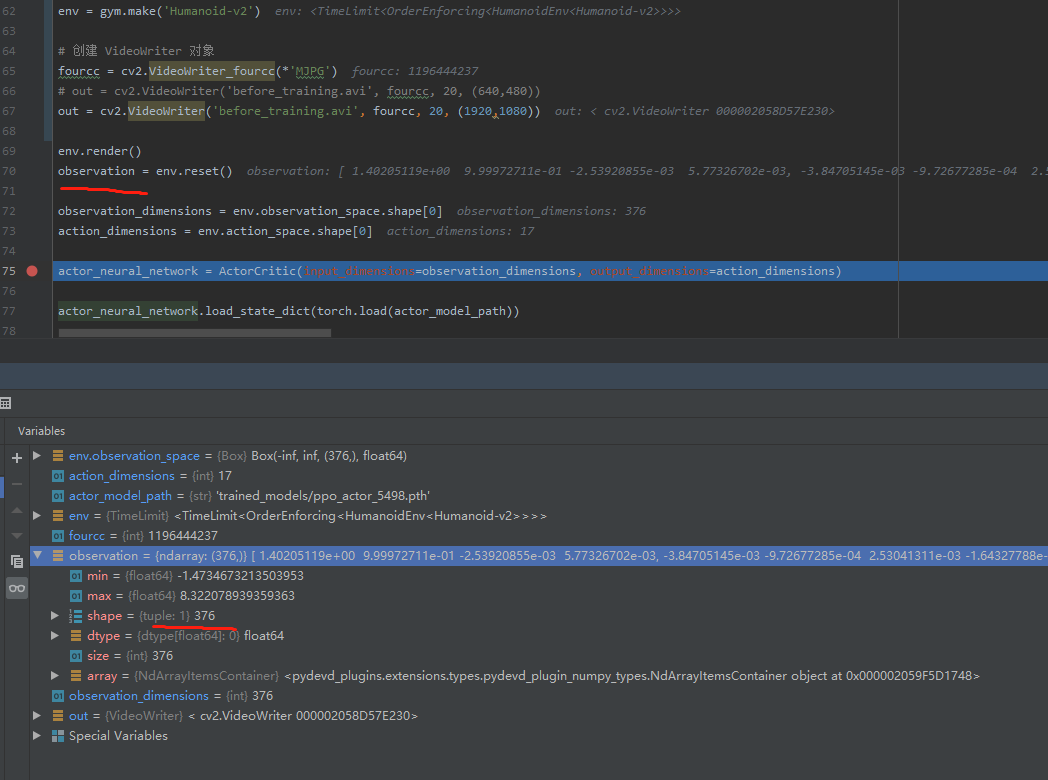Collapse the observation ndarray node

pos(37,555)
